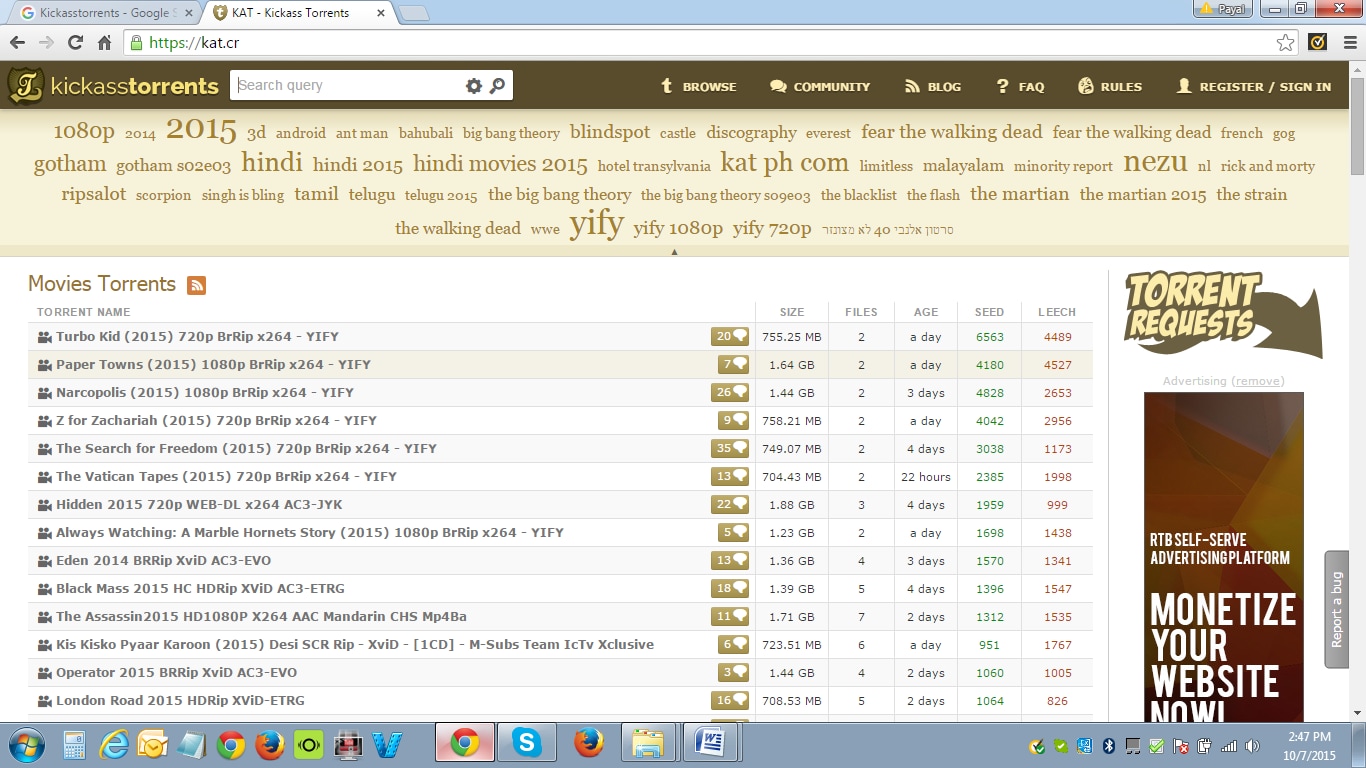Click the network signal icon in system tray
The width and height of the screenshot is (1366, 768).
coord(1228,746)
